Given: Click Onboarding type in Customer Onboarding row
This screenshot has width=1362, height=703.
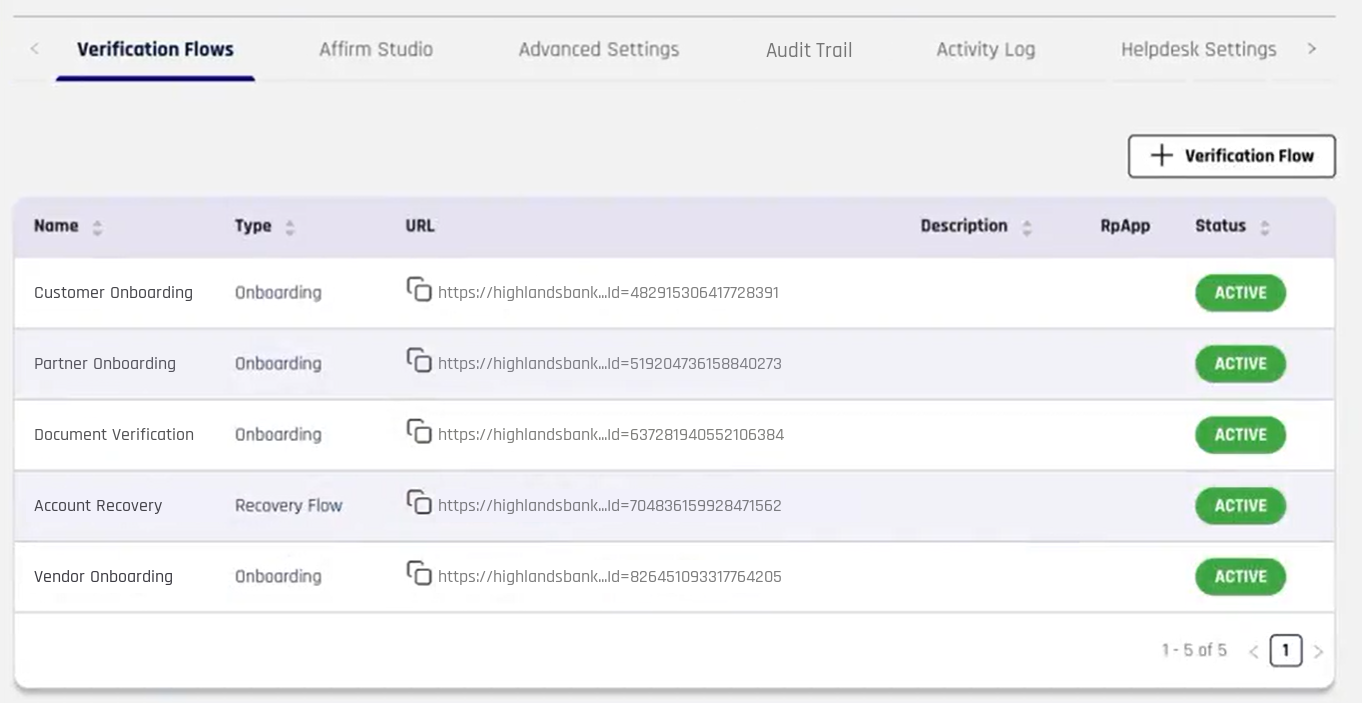Looking at the screenshot, I should tap(278, 293).
